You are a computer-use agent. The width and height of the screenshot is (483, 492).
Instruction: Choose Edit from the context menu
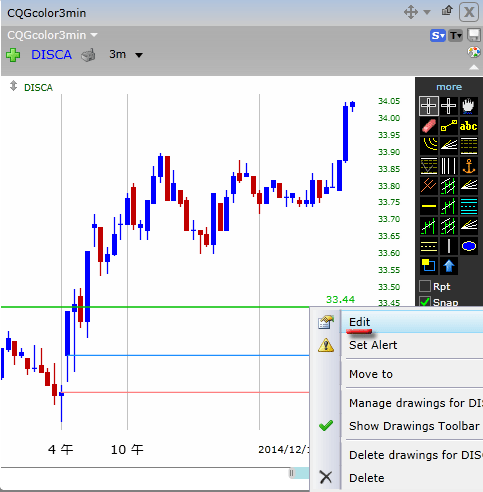(x=412, y=322)
